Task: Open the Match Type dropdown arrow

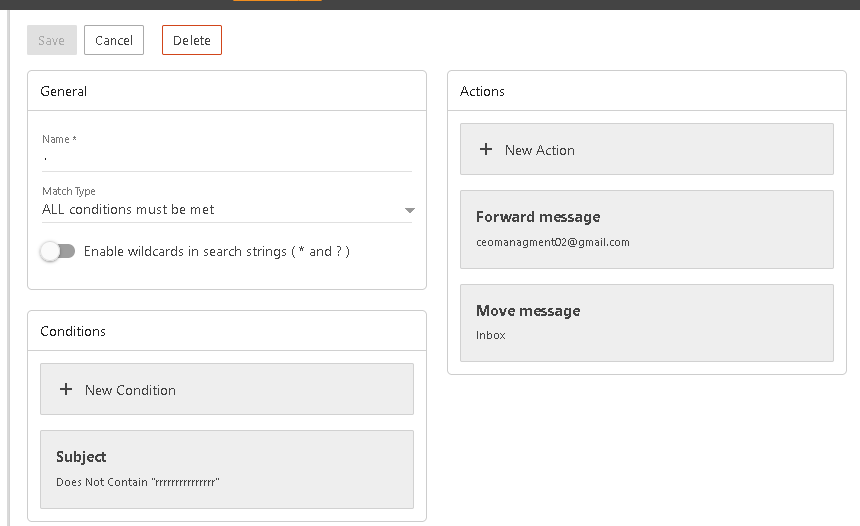Action: click(x=409, y=211)
